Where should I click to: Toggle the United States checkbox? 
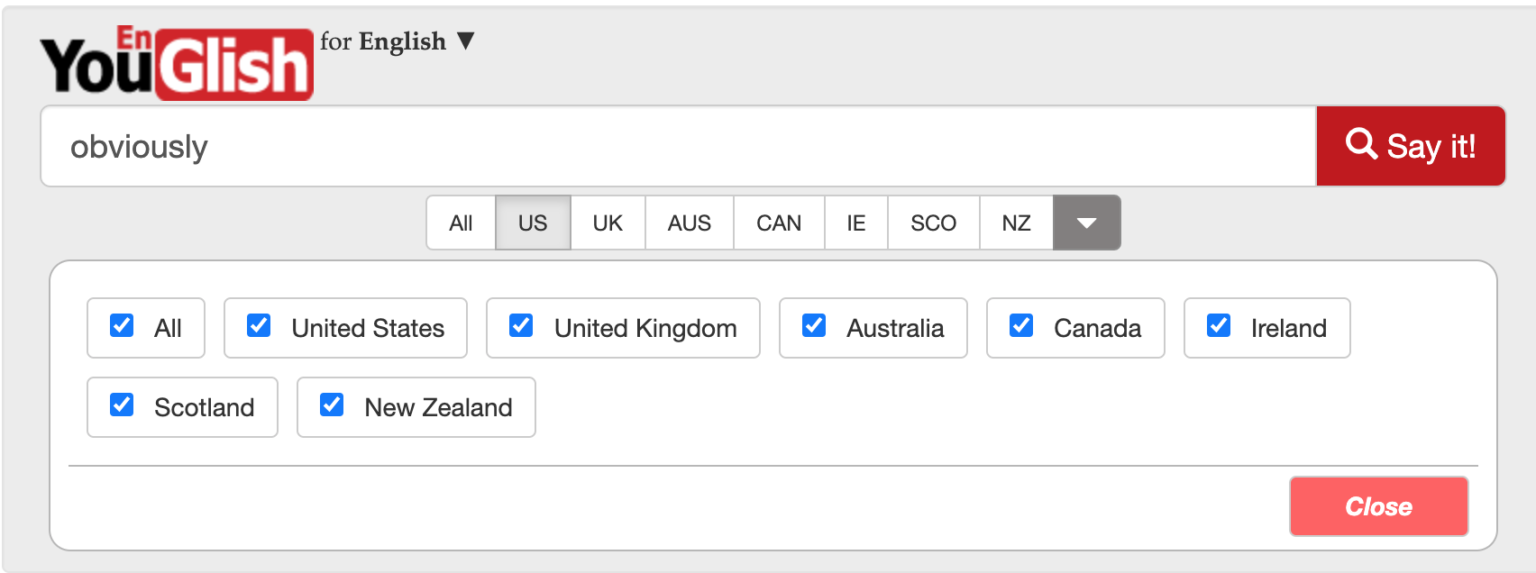pyautogui.click(x=259, y=326)
